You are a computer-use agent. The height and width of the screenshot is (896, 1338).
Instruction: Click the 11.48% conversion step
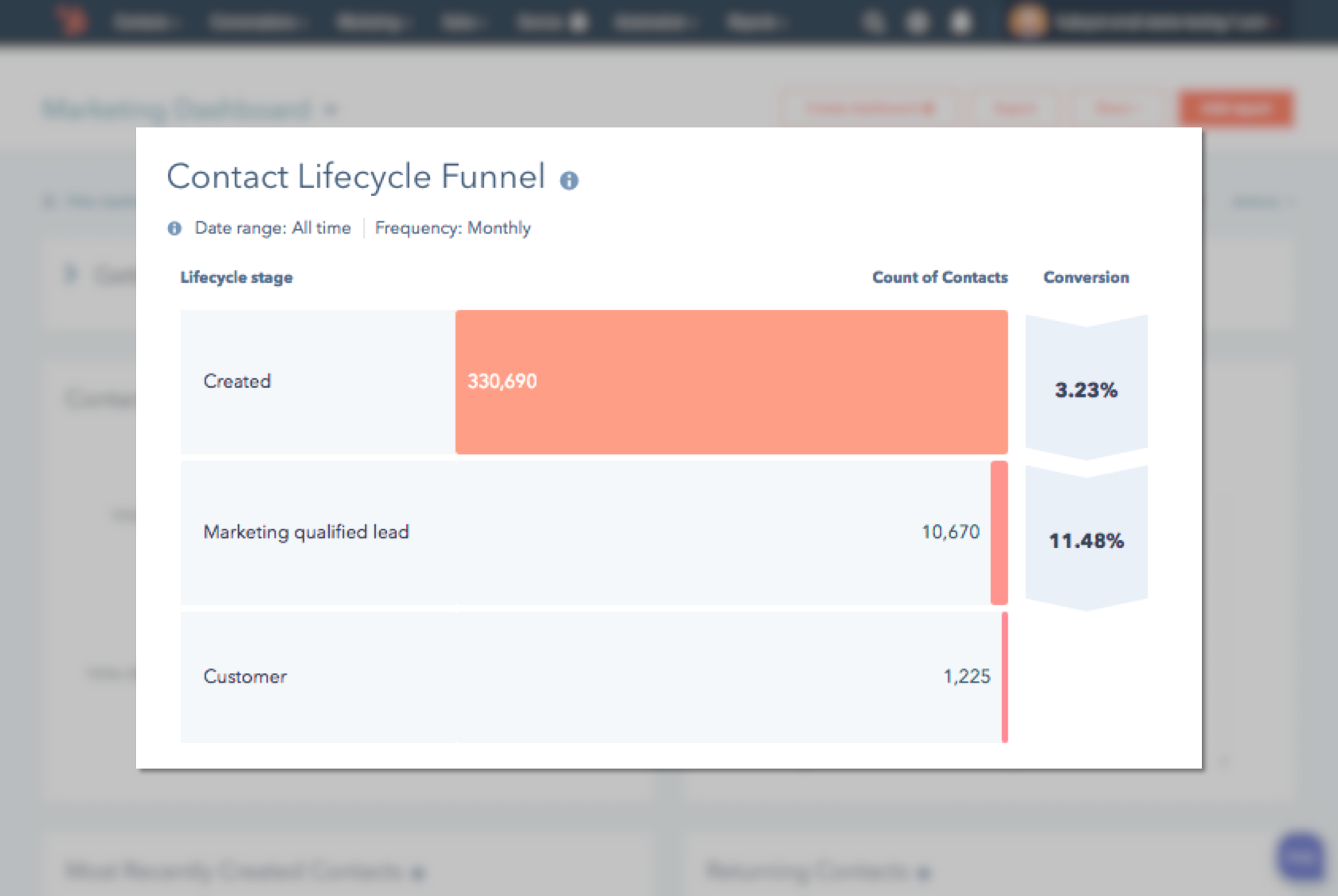pos(1086,540)
